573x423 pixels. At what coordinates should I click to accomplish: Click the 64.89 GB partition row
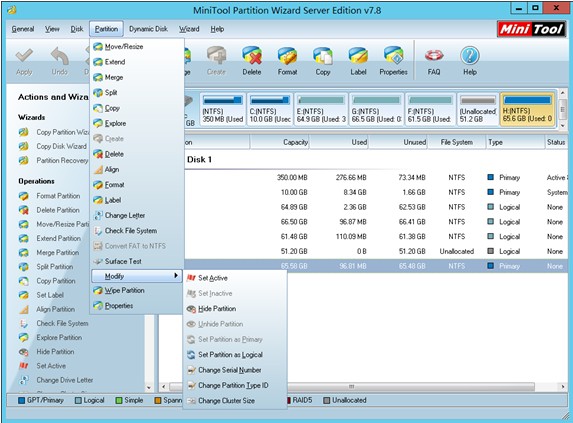pyautogui.click(x=376, y=207)
